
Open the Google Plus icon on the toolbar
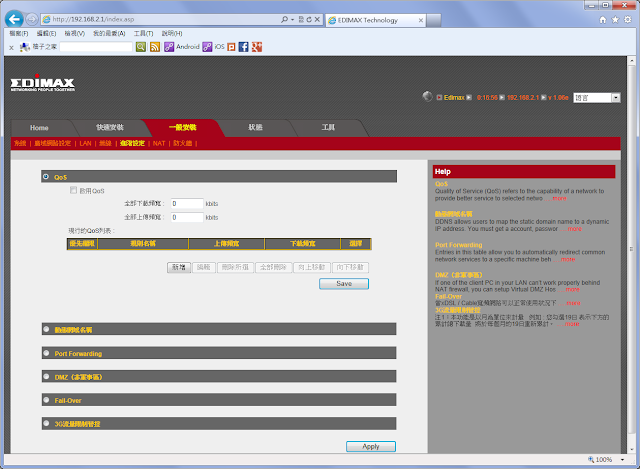coord(257,47)
